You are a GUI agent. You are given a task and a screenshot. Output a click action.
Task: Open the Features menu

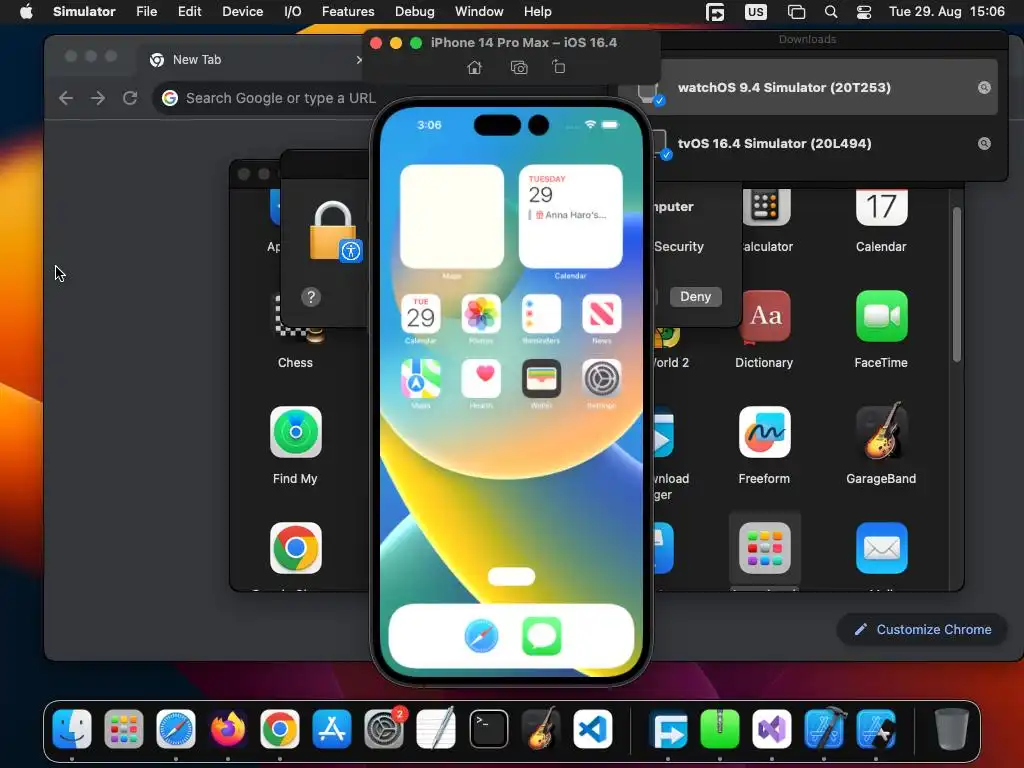pos(348,12)
